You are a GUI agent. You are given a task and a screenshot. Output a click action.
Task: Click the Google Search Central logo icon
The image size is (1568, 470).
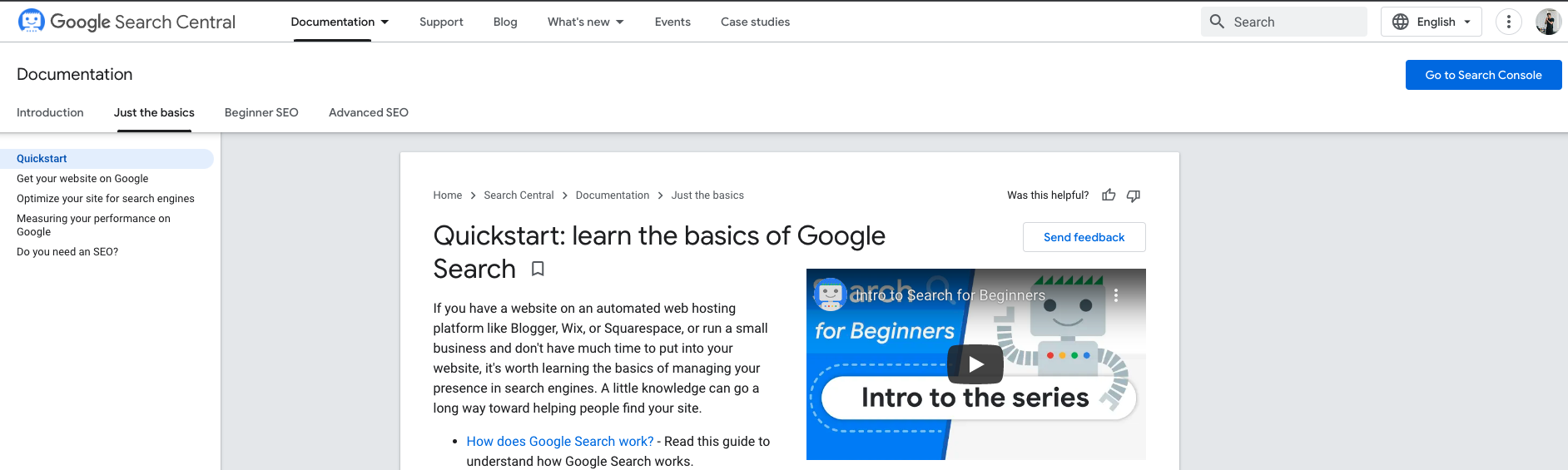click(31, 21)
